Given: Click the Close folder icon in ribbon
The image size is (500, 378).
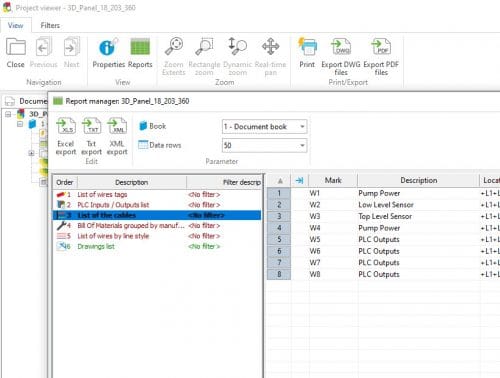Looking at the screenshot, I should tap(16, 47).
